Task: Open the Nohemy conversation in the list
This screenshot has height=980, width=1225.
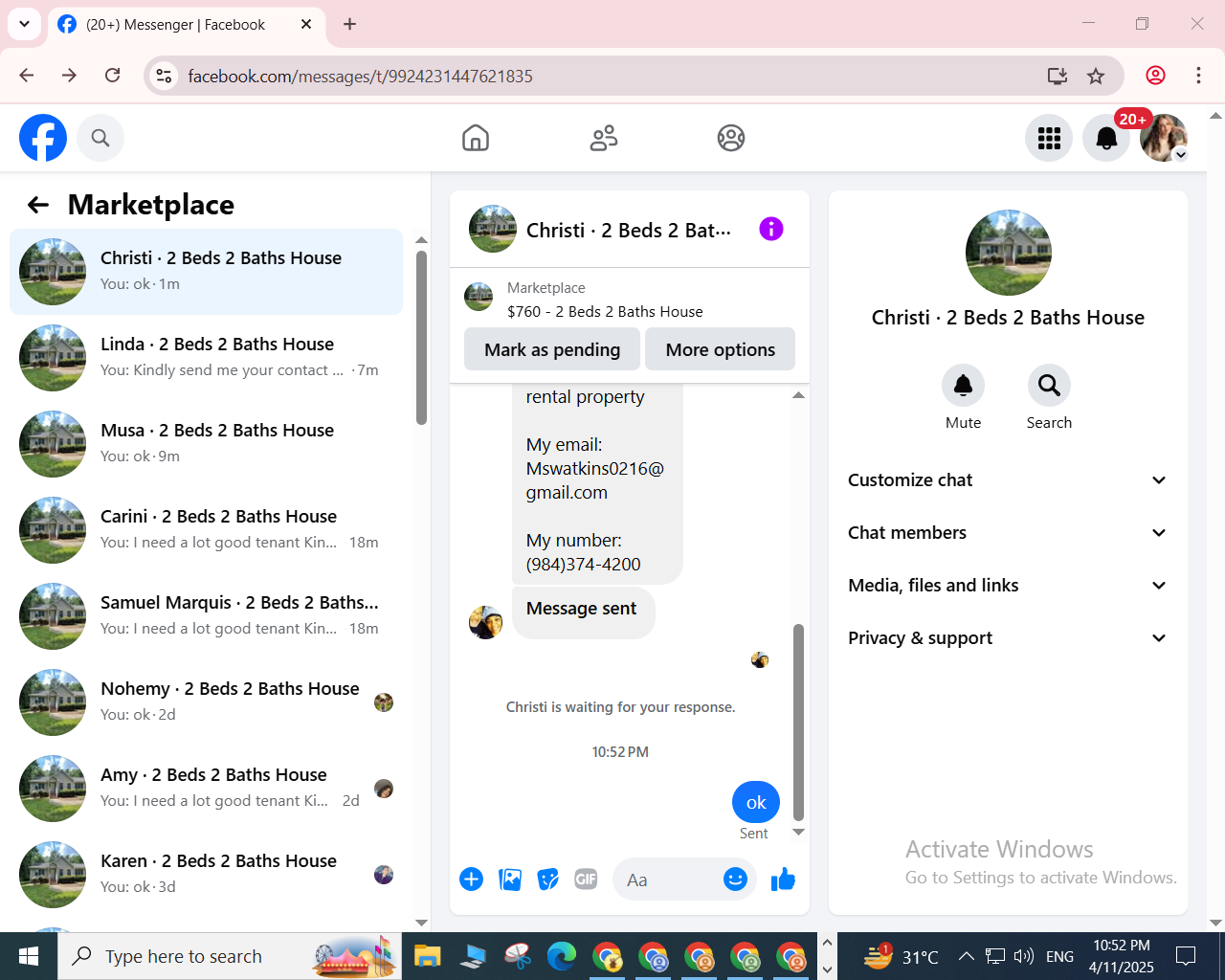Action: click(206, 702)
